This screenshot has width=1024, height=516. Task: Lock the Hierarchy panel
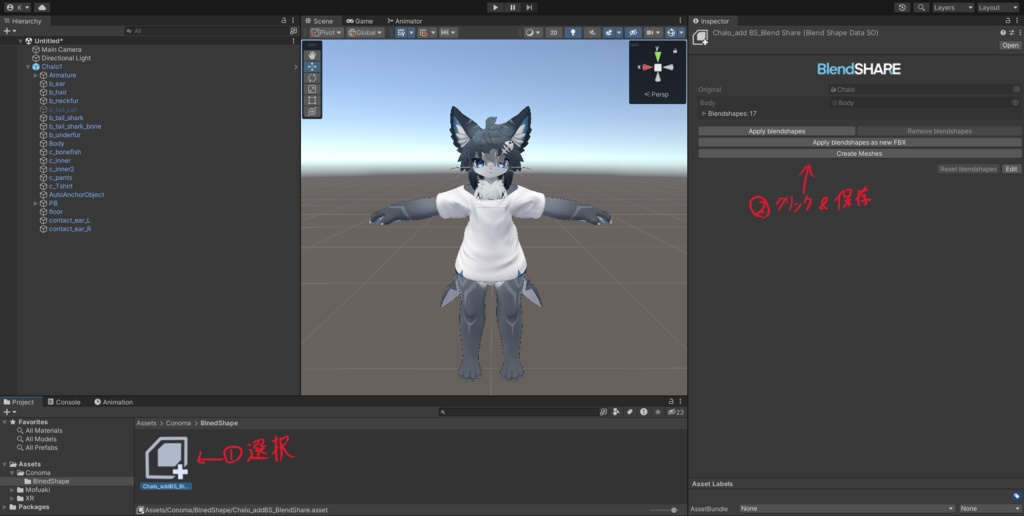coord(283,21)
